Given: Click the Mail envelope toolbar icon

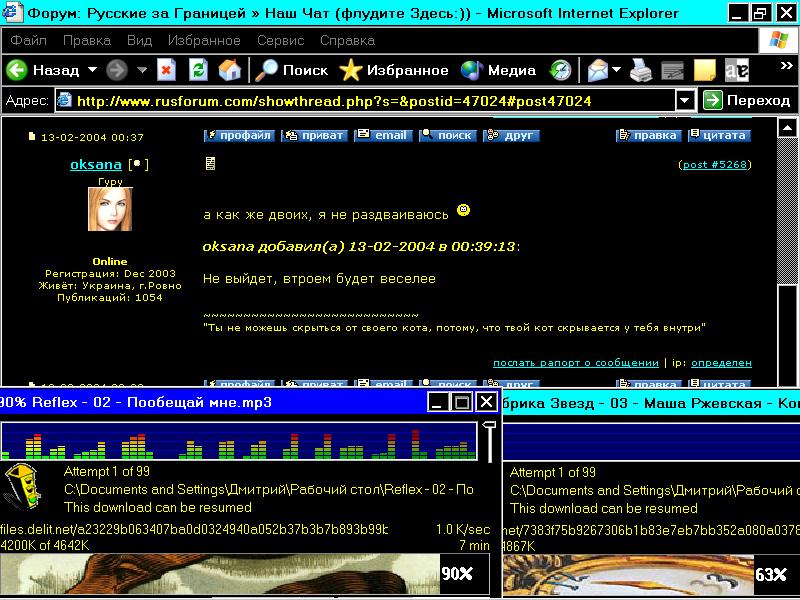Looking at the screenshot, I should pyautogui.click(x=598, y=70).
